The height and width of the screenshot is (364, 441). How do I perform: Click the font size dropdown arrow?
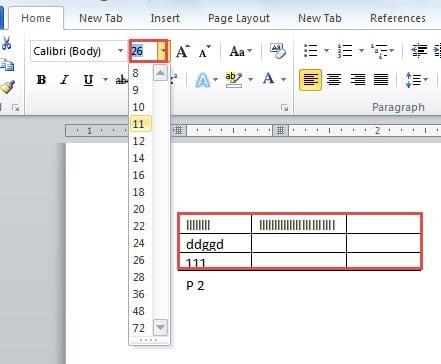coord(163,51)
